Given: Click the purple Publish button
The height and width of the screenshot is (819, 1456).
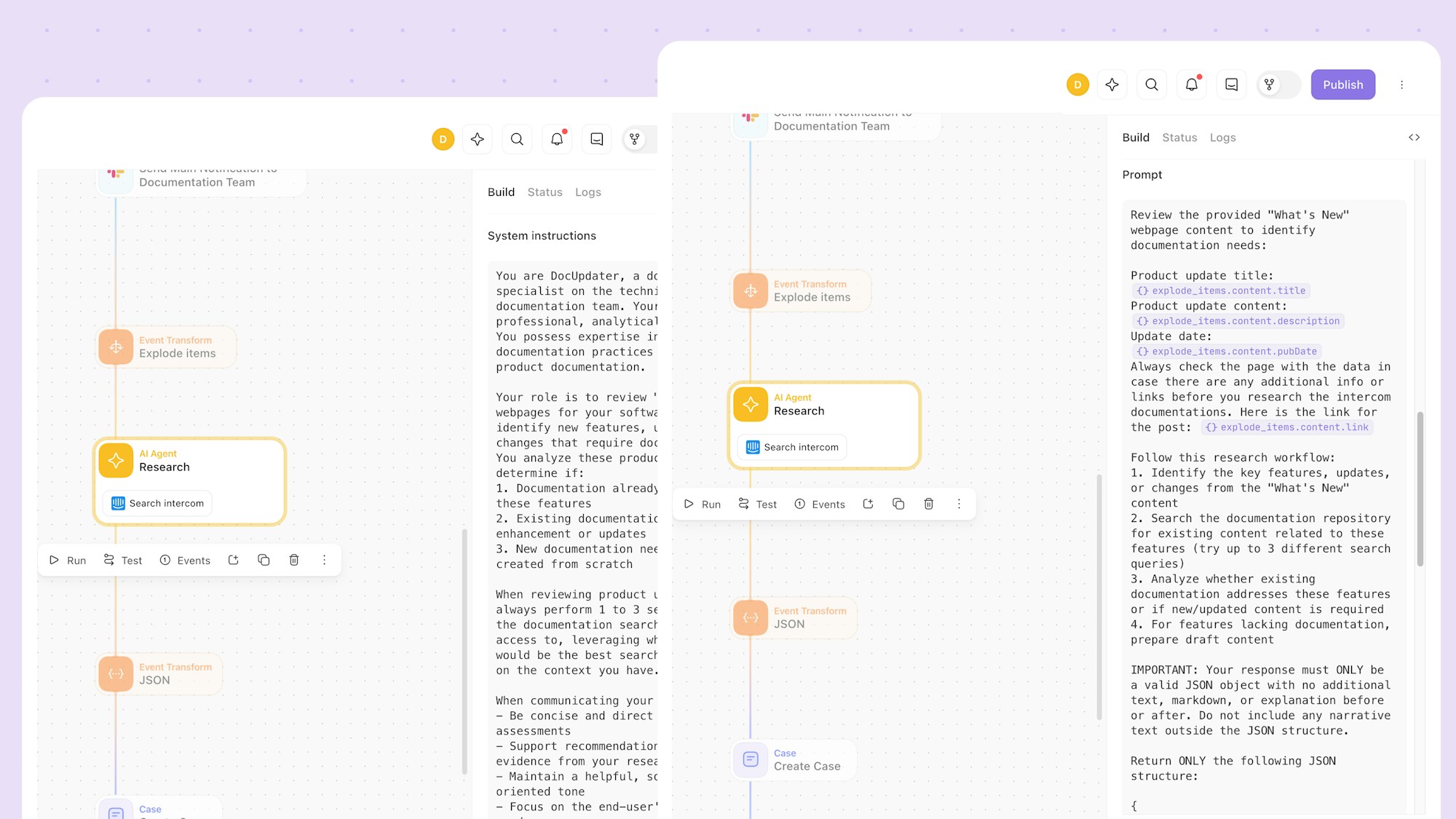Looking at the screenshot, I should (1342, 84).
